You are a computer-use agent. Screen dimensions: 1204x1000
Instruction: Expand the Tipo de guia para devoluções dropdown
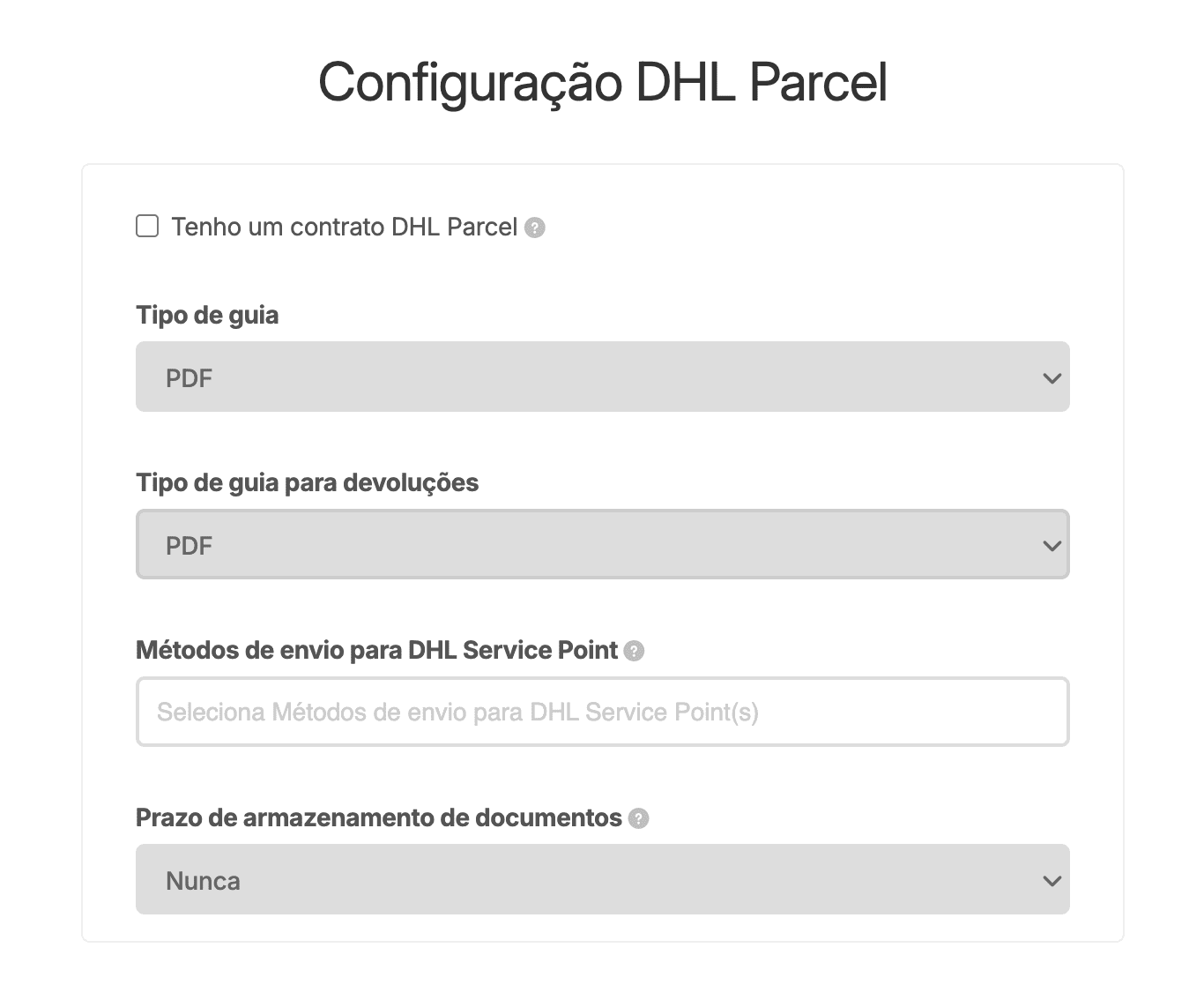click(602, 544)
